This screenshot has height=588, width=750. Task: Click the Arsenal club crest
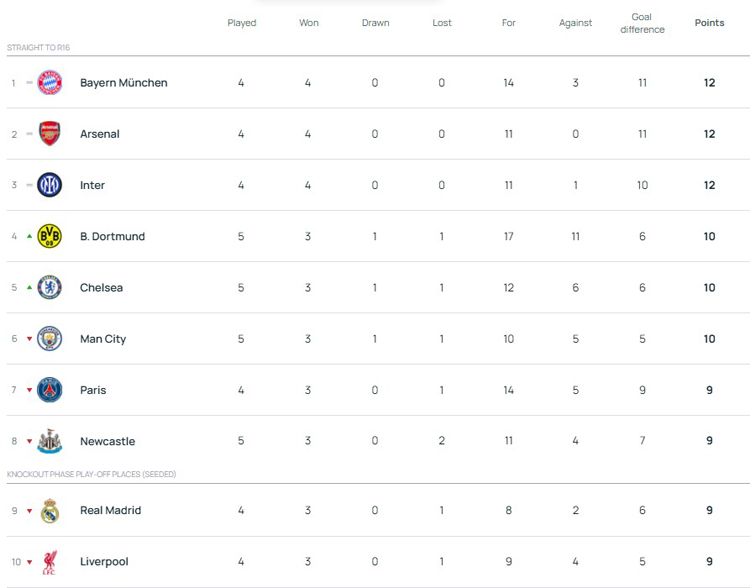click(49, 134)
